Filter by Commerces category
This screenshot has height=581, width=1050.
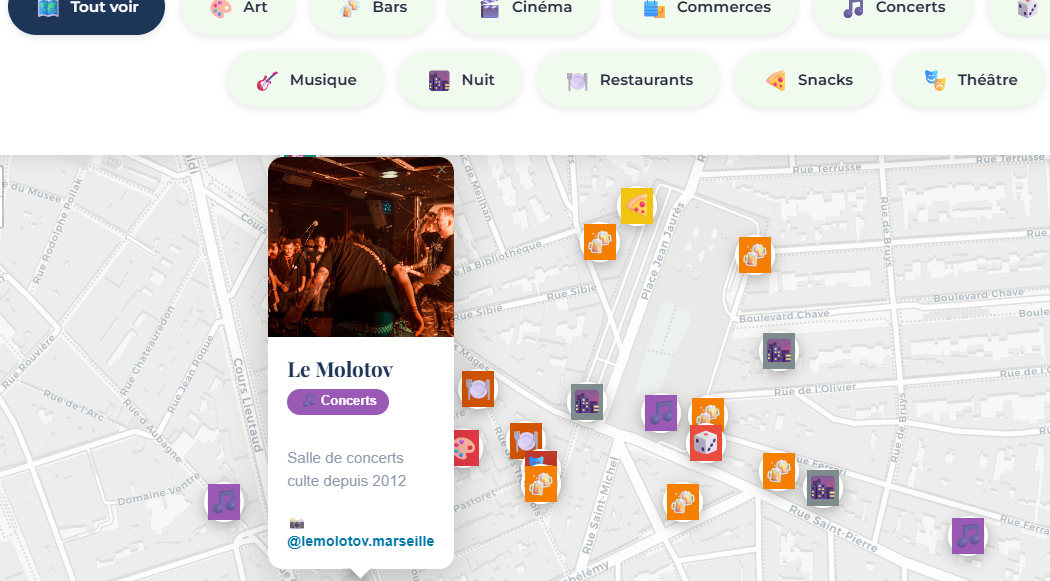coord(705,9)
